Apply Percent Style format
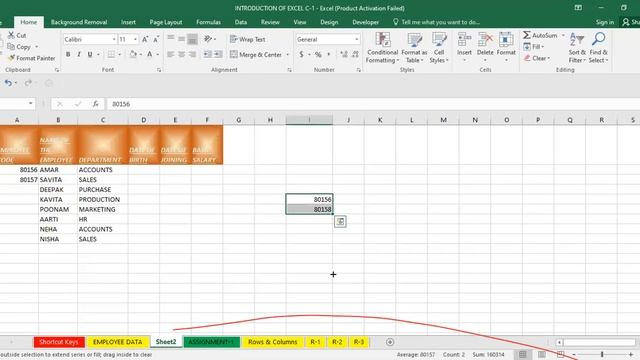The image size is (640, 360). (x=318, y=54)
